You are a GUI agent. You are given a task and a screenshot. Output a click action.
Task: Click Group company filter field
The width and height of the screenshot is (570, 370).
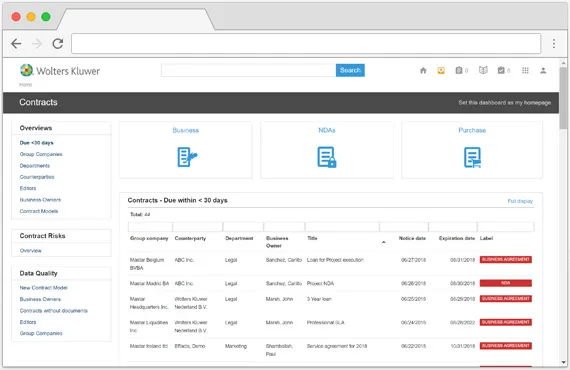point(150,227)
